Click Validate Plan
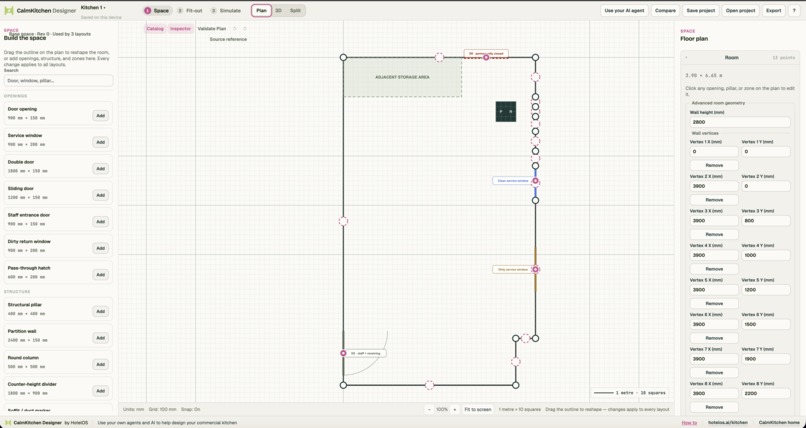 tap(212, 29)
